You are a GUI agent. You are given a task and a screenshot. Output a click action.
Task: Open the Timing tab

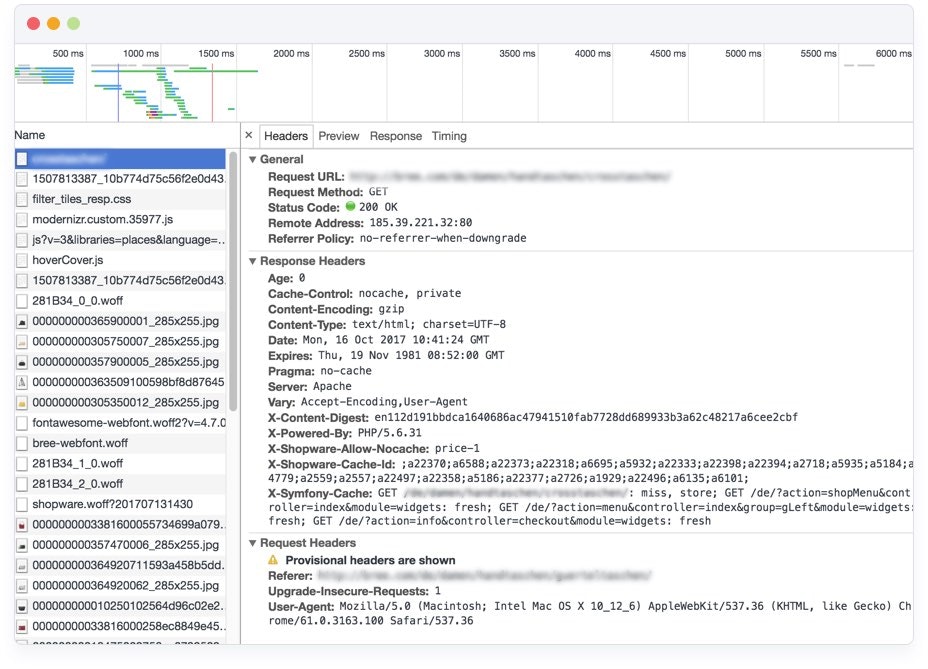tap(448, 135)
